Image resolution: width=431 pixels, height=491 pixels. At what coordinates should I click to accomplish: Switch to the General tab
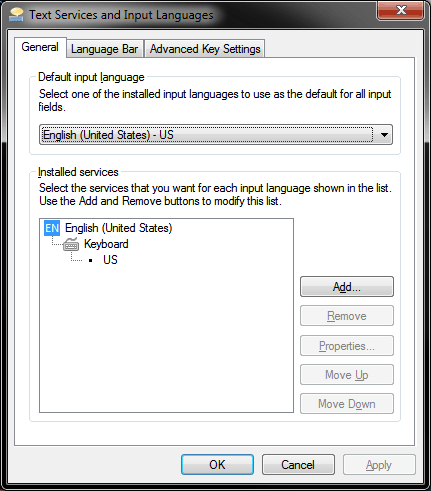point(40,47)
